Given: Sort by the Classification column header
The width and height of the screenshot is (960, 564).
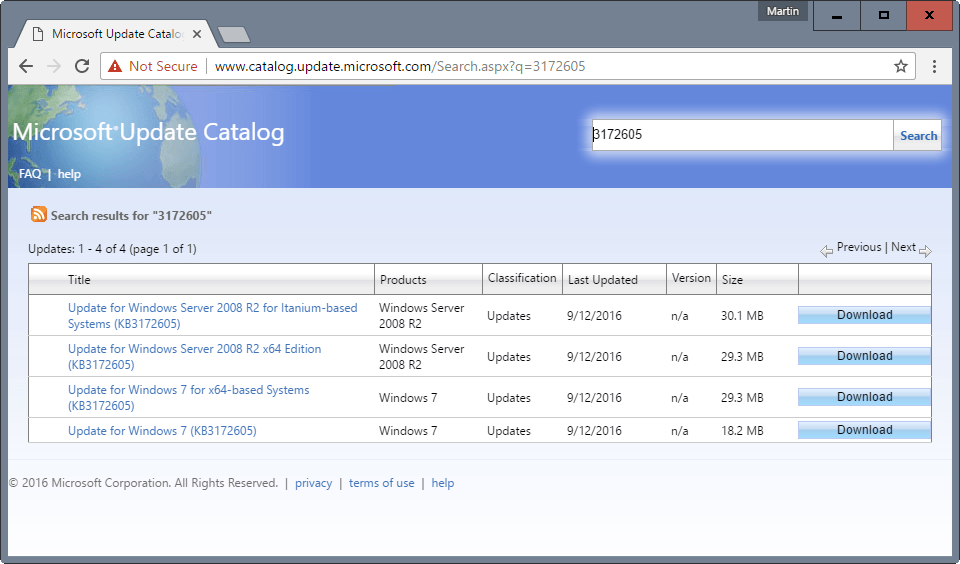Looking at the screenshot, I should pyautogui.click(x=522, y=278).
